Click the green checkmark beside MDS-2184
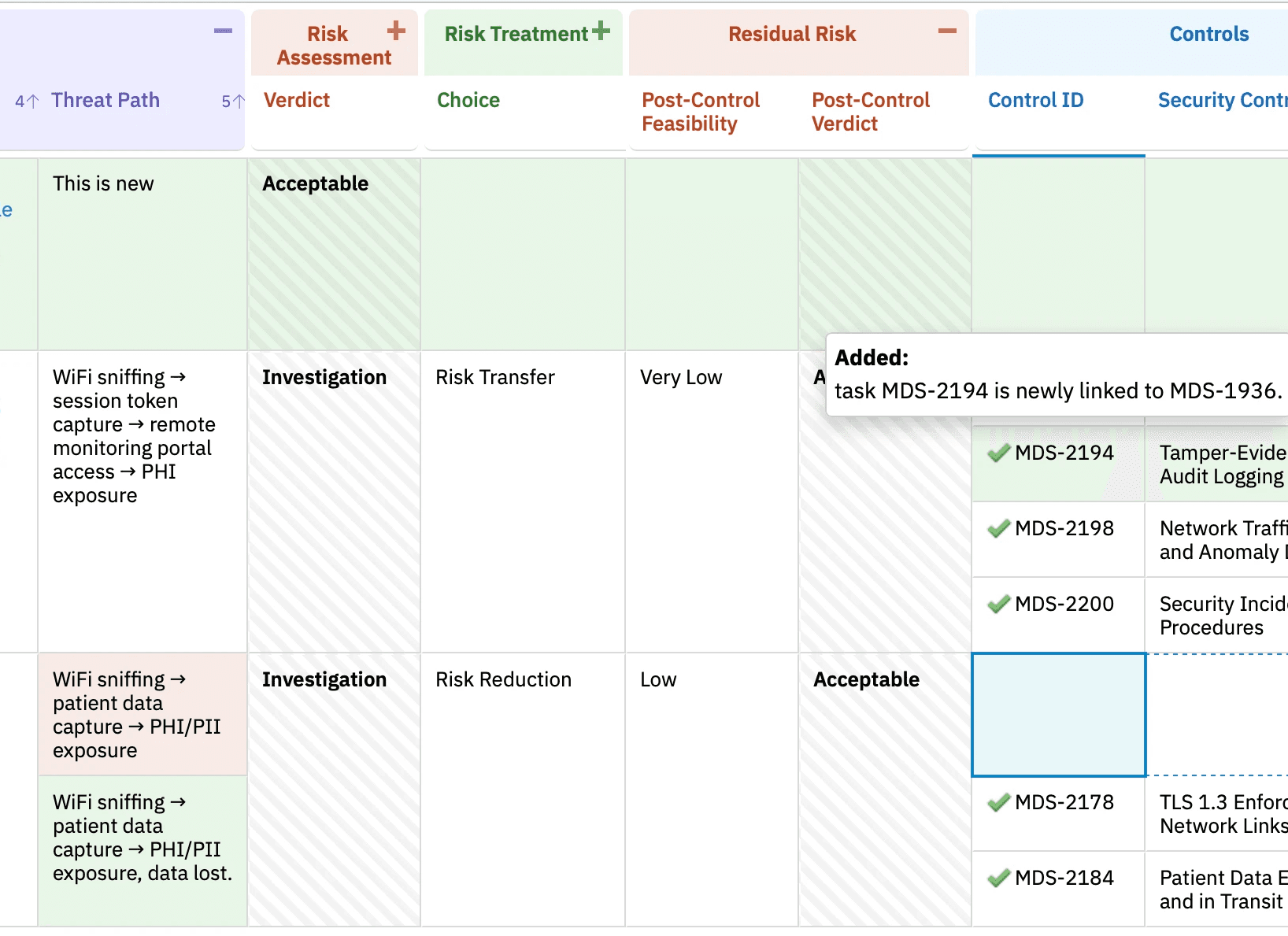Image resolution: width=1288 pixels, height=936 pixels. pyautogui.click(x=998, y=878)
